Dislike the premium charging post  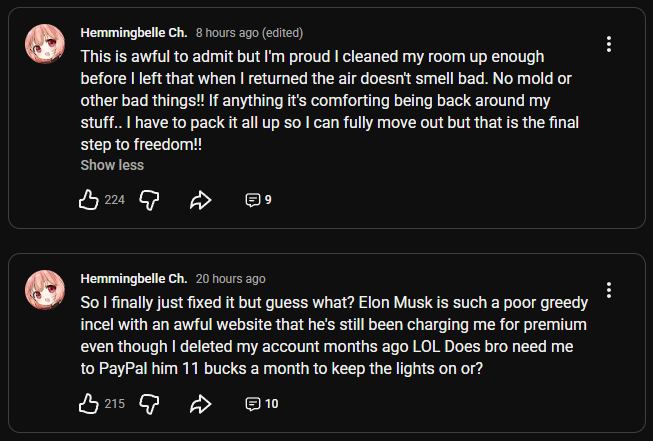pyautogui.click(x=149, y=404)
